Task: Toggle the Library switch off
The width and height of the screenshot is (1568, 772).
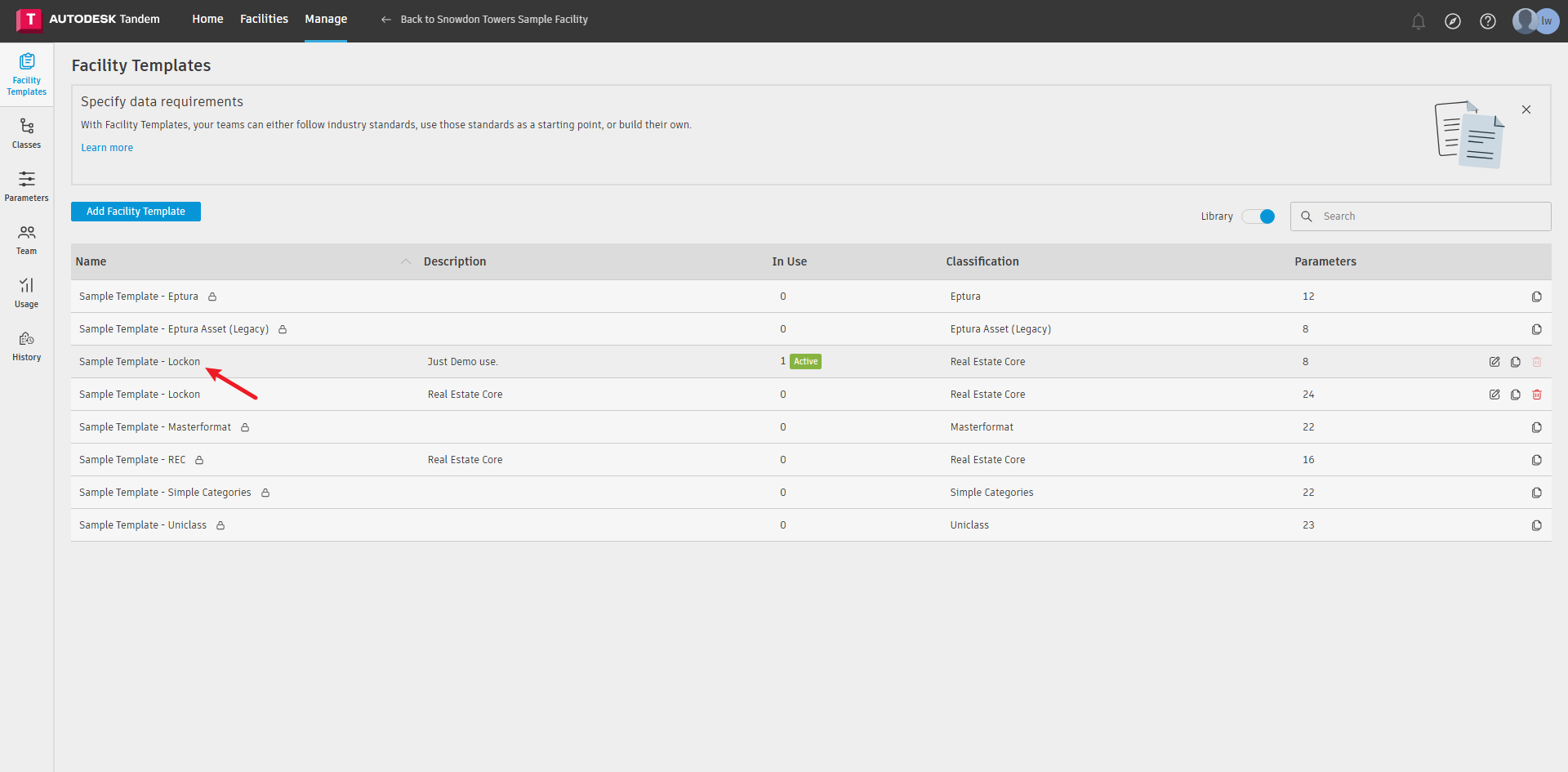Action: point(1258,216)
